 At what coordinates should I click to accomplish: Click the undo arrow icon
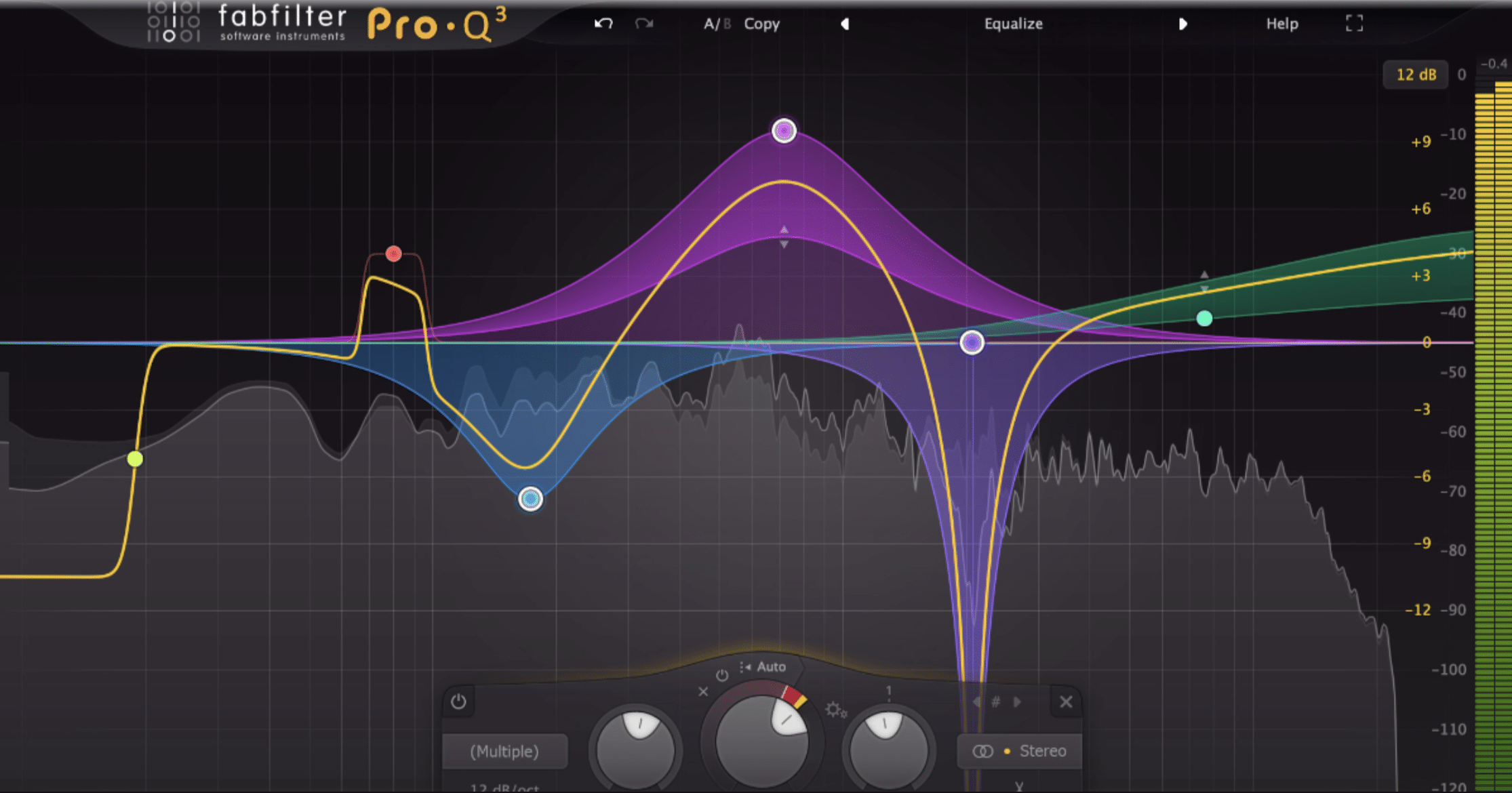(603, 24)
